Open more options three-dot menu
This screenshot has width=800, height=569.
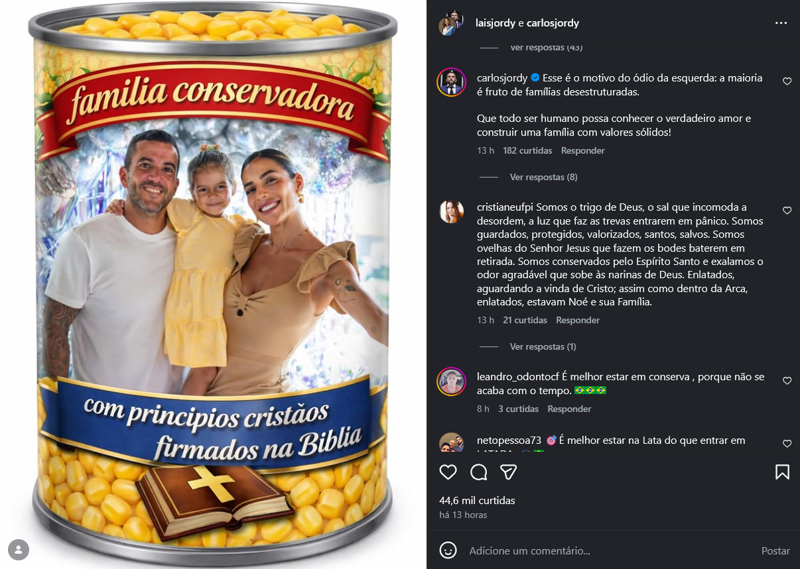click(x=781, y=23)
